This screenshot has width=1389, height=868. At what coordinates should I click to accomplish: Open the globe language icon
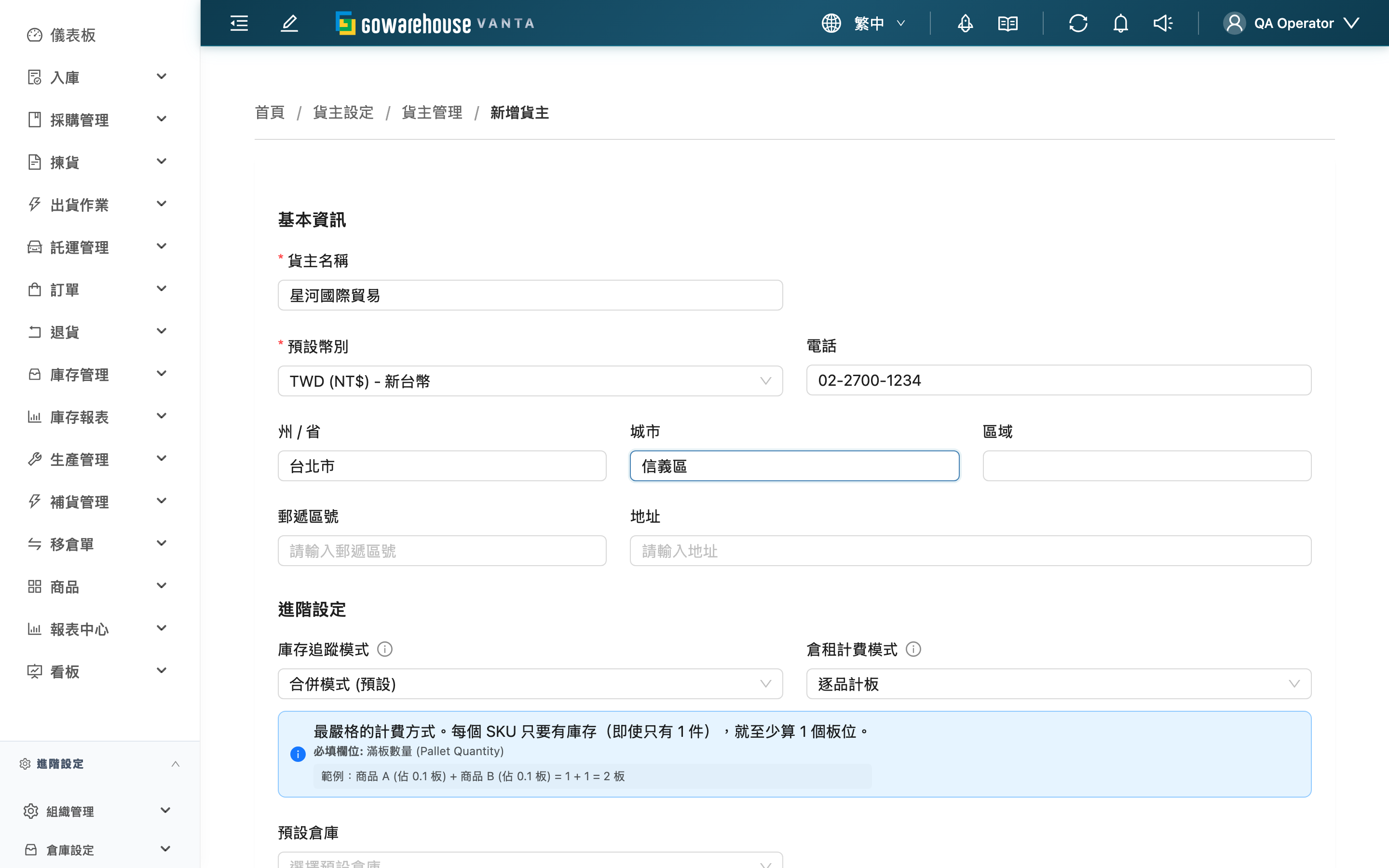tap(831, 24)
